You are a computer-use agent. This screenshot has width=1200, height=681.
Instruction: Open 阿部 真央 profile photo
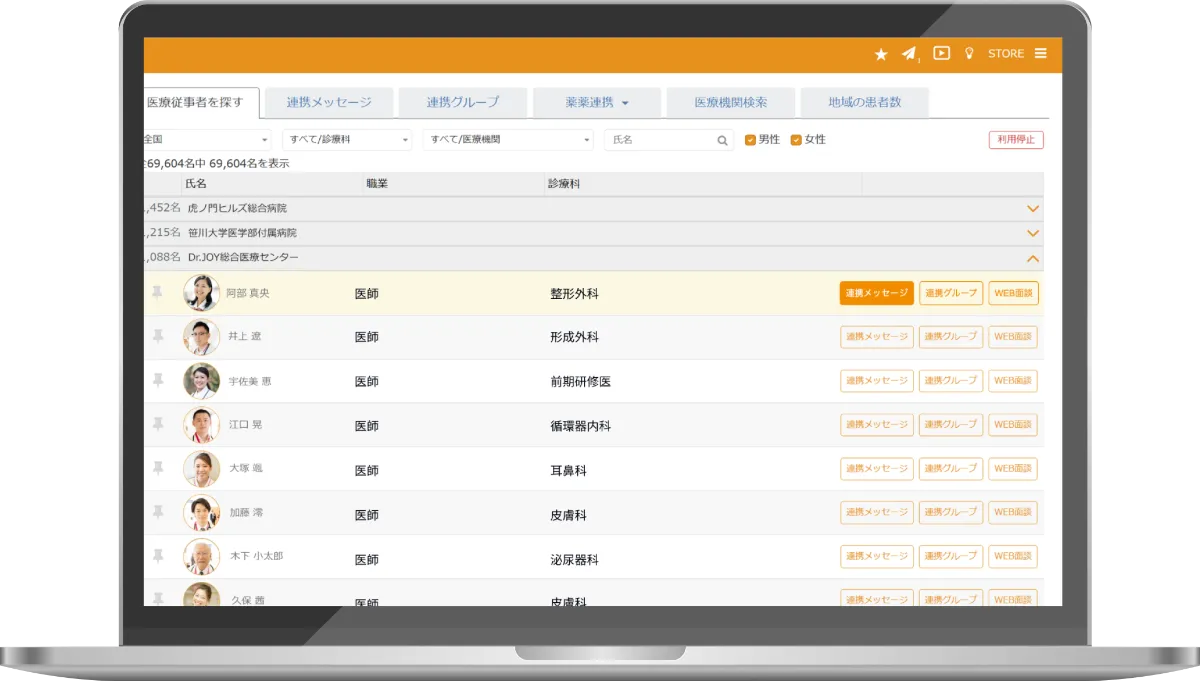coord(201,293)
